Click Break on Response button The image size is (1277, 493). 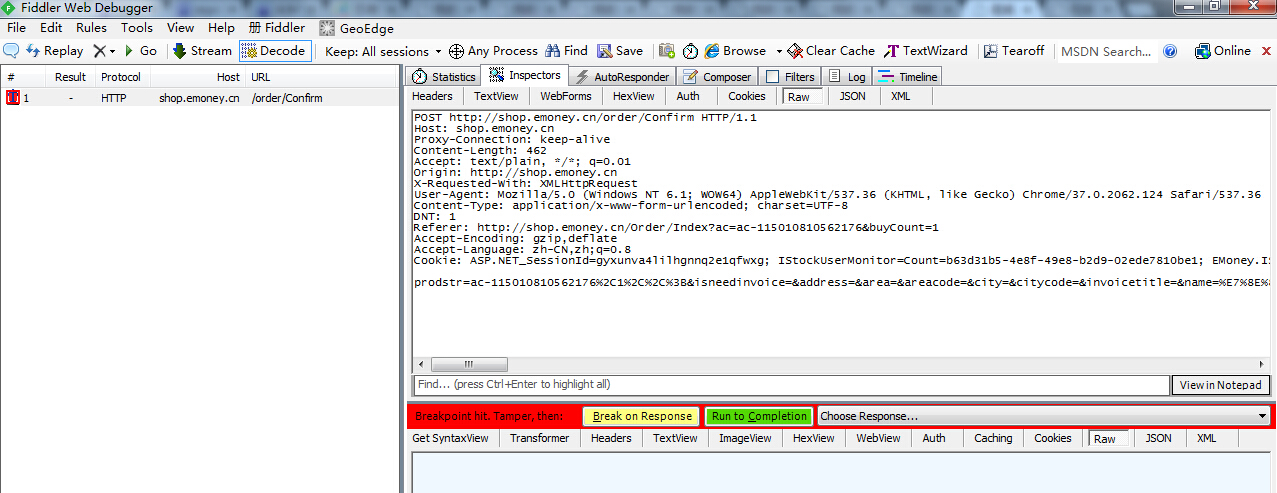click(641, 416)
